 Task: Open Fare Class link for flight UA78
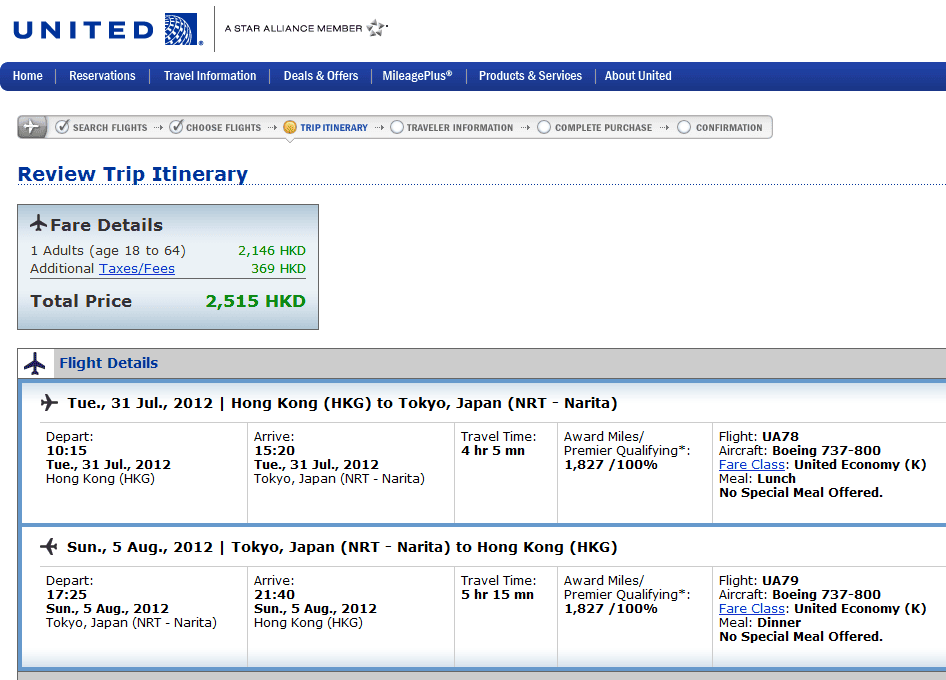pyautogui.click(x=752, y=465)
